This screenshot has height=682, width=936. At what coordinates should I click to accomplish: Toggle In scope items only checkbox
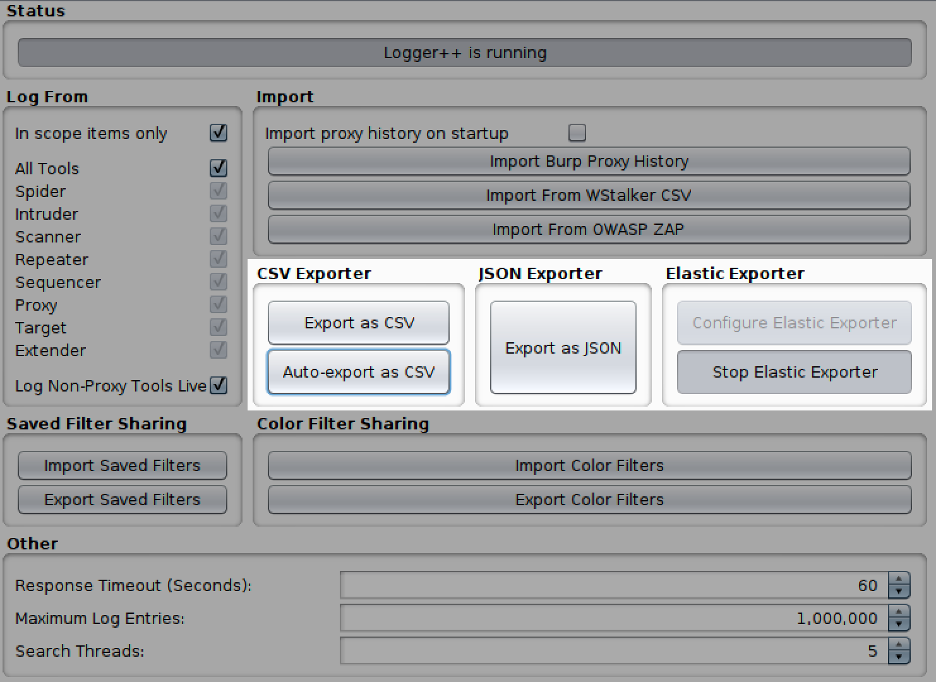point(218,133)
